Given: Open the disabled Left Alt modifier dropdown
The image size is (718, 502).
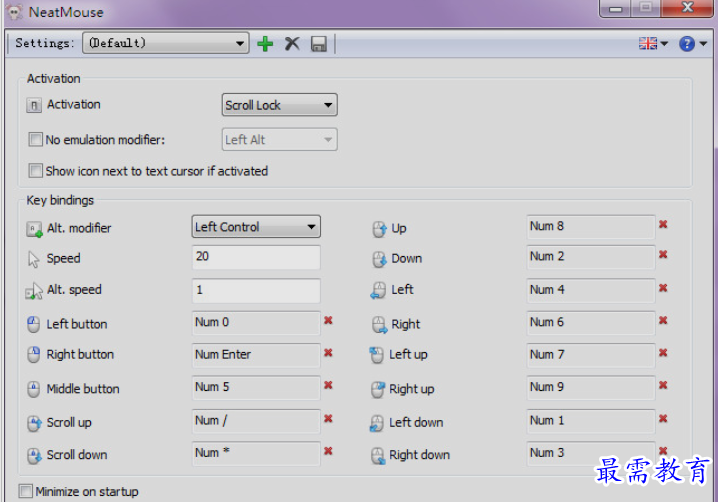Looking at the screenshot, I should click(280, 140).
